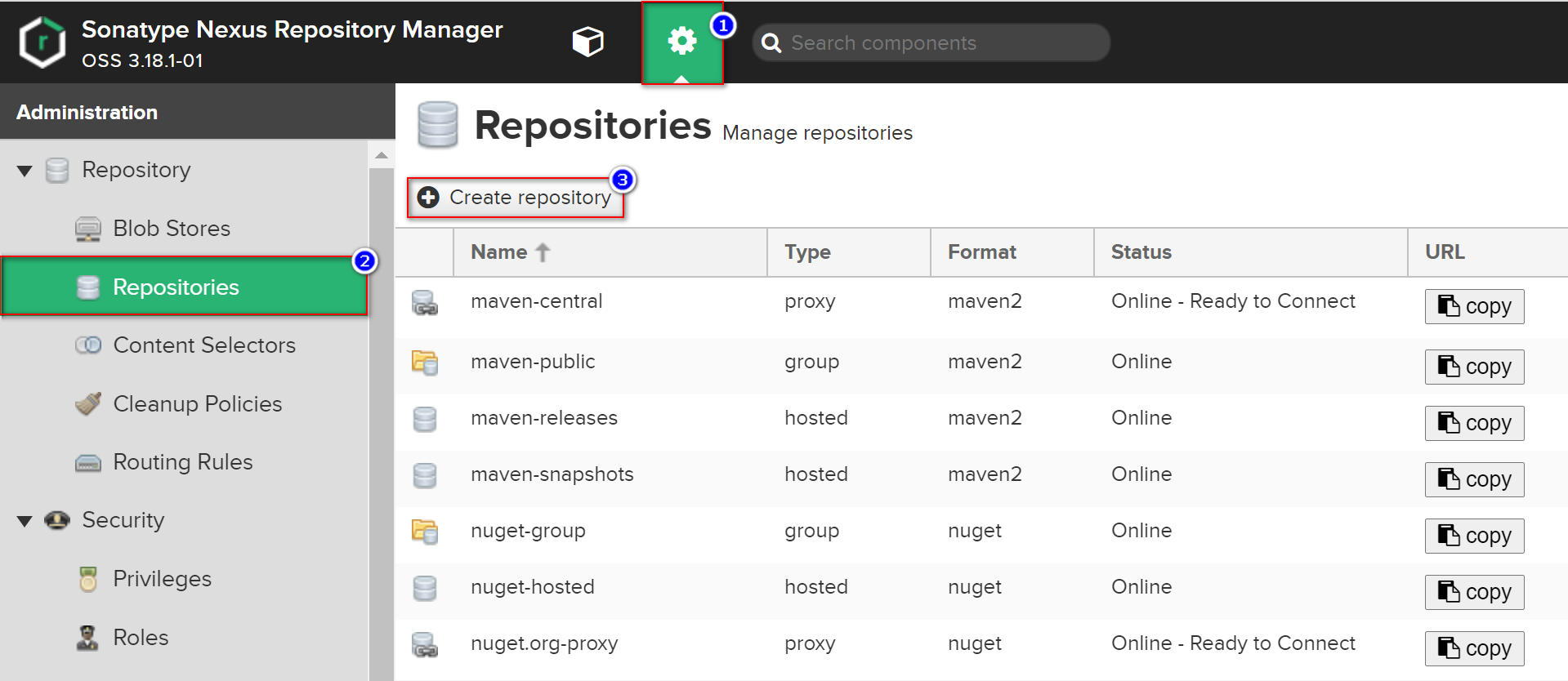Screen dimensions: 1568x681
Task: Click the nuget-group folder icon
Action: (x=425, y=532)
